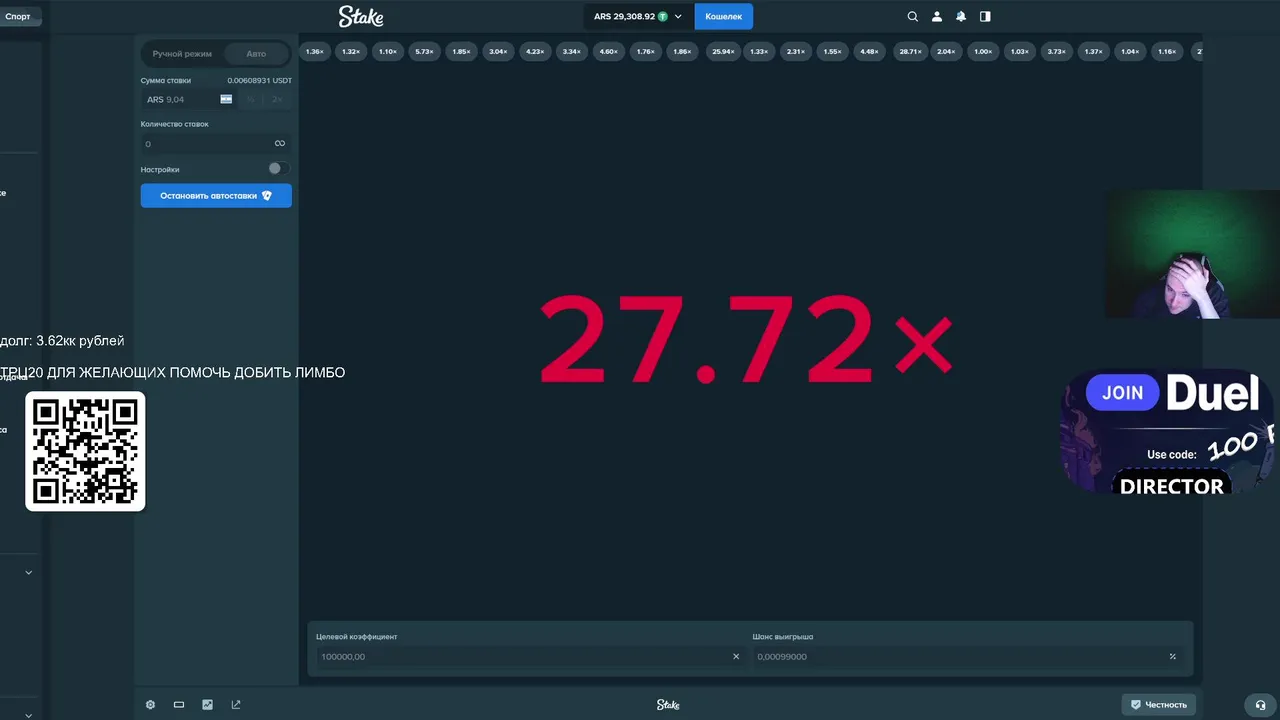Open the 1.86× result pill
The height and width of the screenshot is (720, 1280).
click(682, 51)
